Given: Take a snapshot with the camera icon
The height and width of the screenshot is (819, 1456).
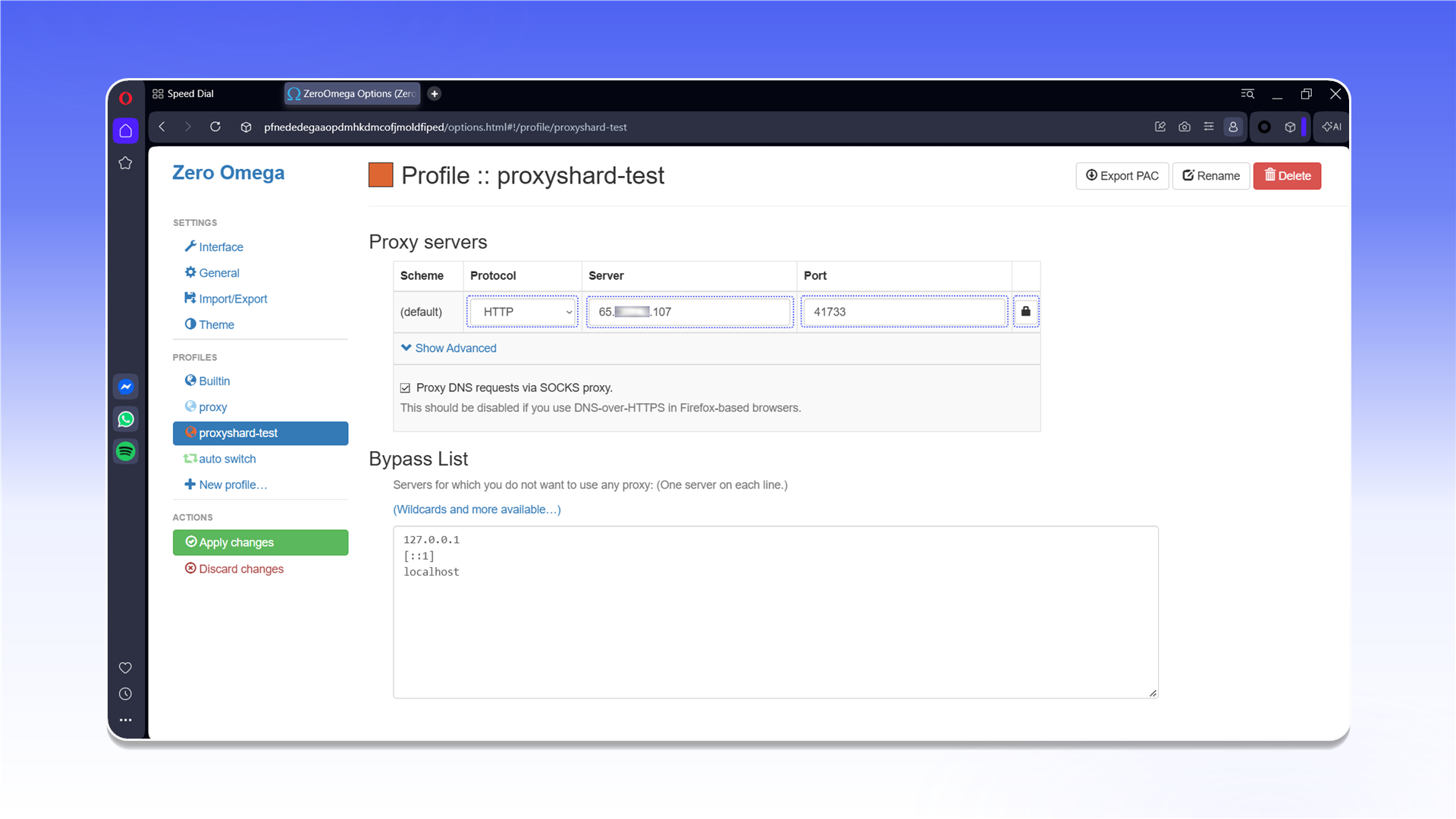Looking at the screenshot, I should tap(1185, 127).
